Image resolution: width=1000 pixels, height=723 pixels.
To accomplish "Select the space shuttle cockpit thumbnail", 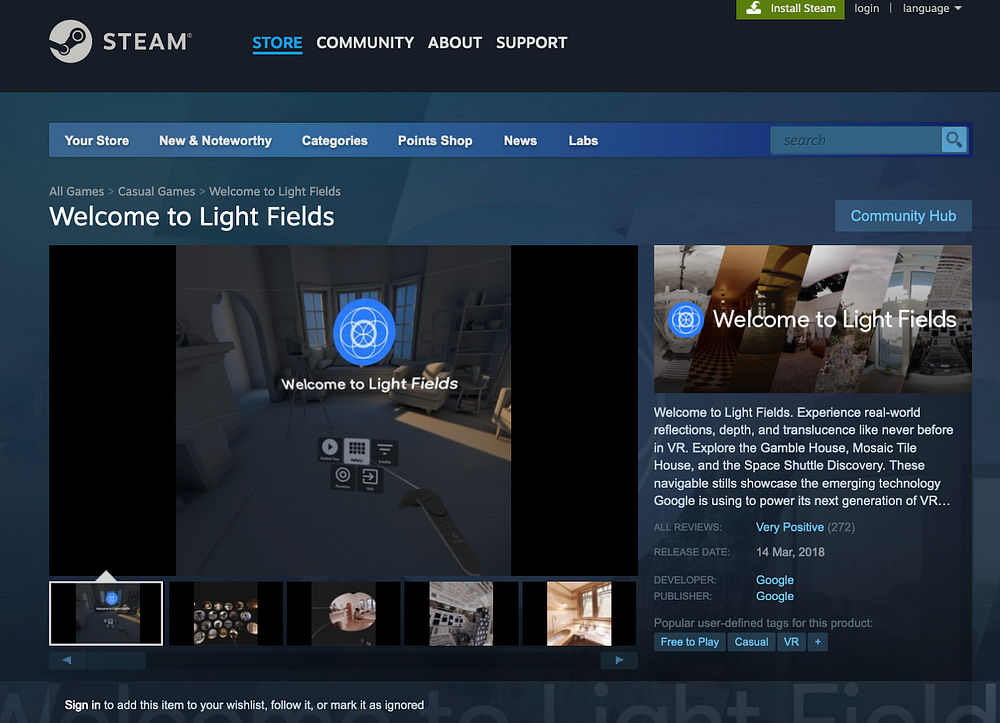I will point(461,613).
